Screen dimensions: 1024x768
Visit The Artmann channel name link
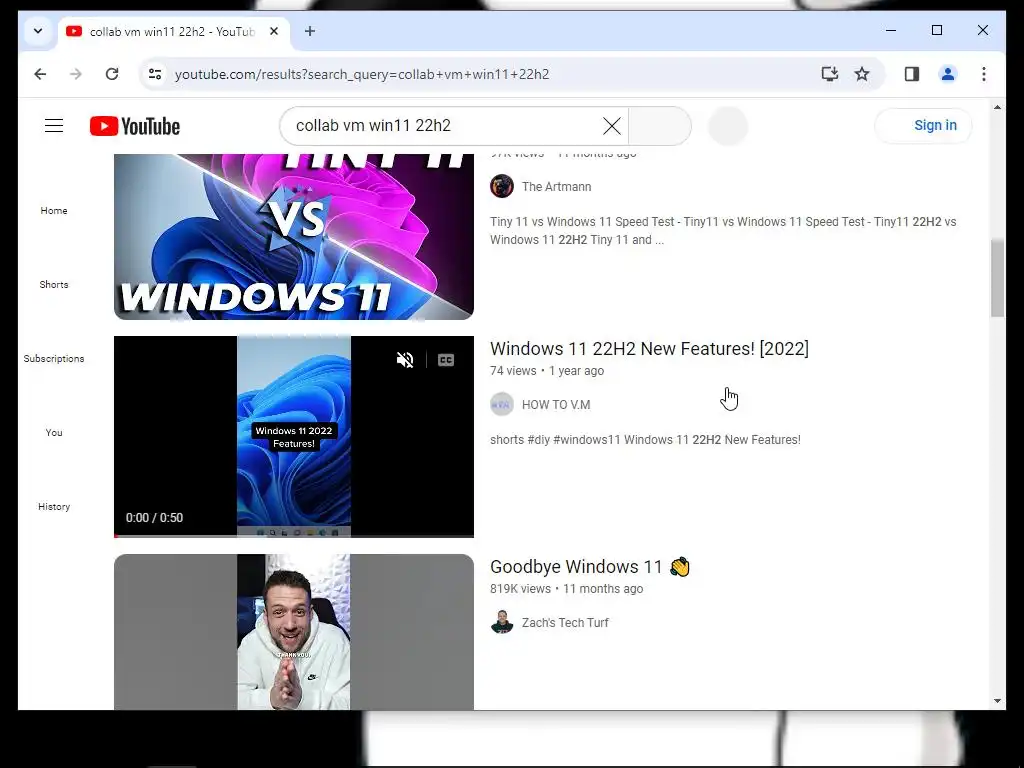pos(556,187)
